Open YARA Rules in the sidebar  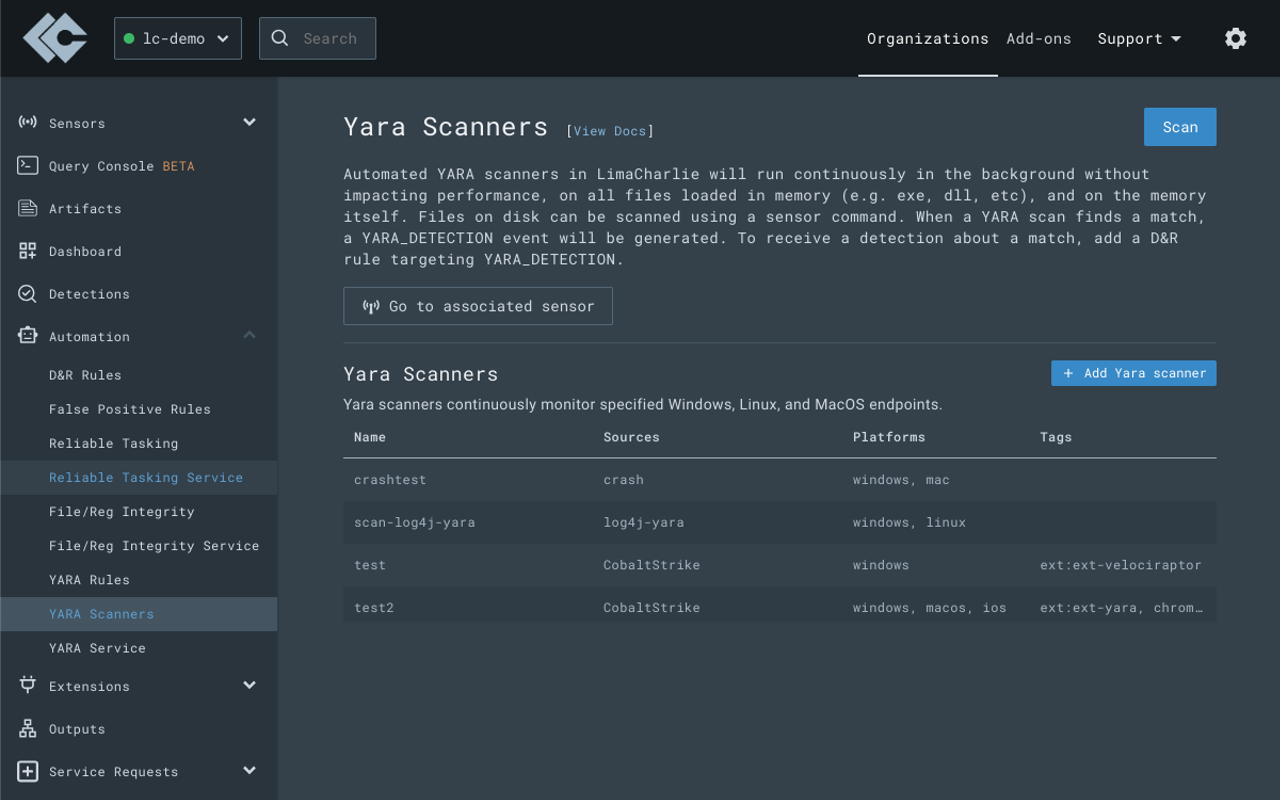89,580
